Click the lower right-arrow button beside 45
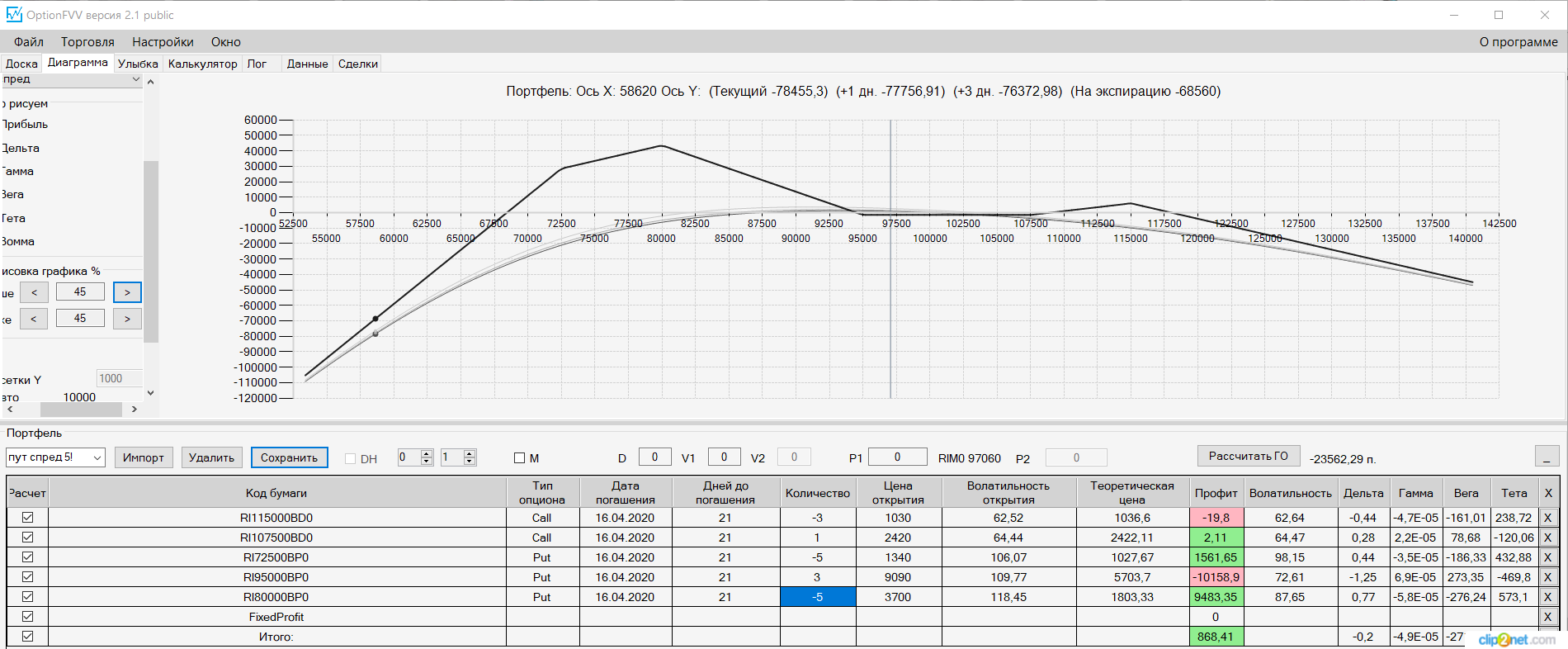Screen dimensions: 1568x649 pos(127,319)
